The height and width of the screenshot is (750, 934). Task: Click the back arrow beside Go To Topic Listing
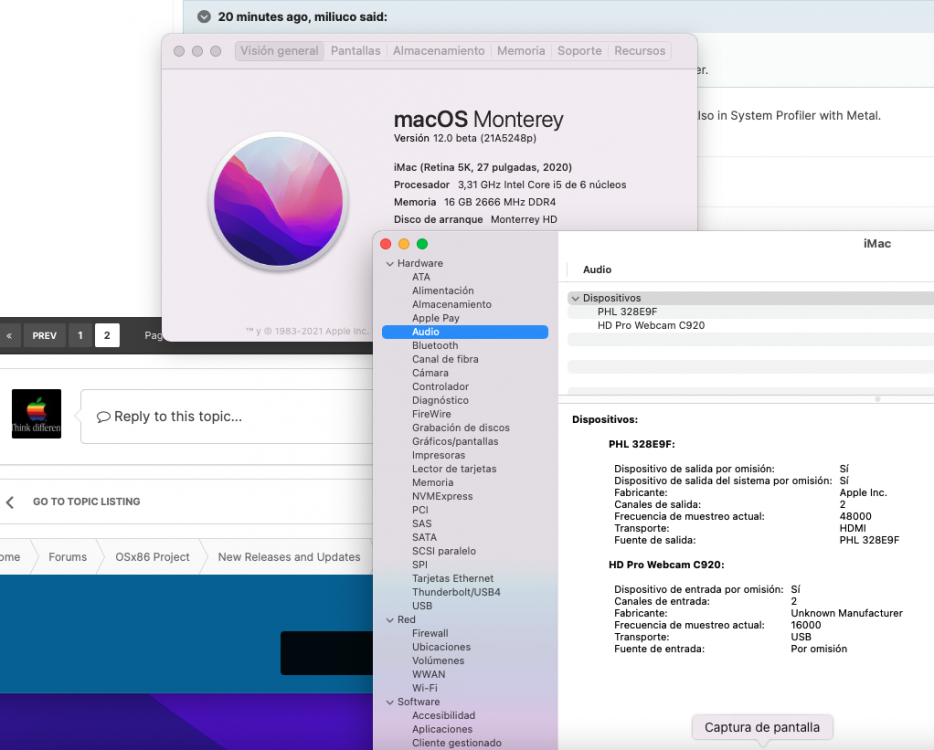coord(10,502)
